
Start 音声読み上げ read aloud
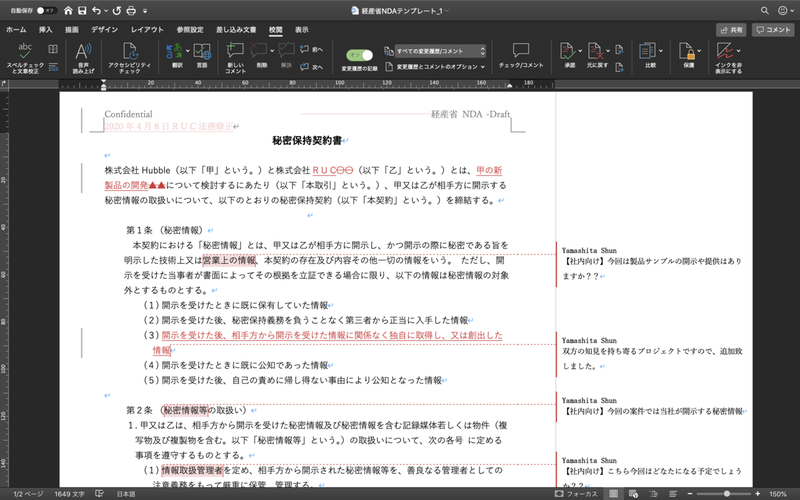pos(83,58)
